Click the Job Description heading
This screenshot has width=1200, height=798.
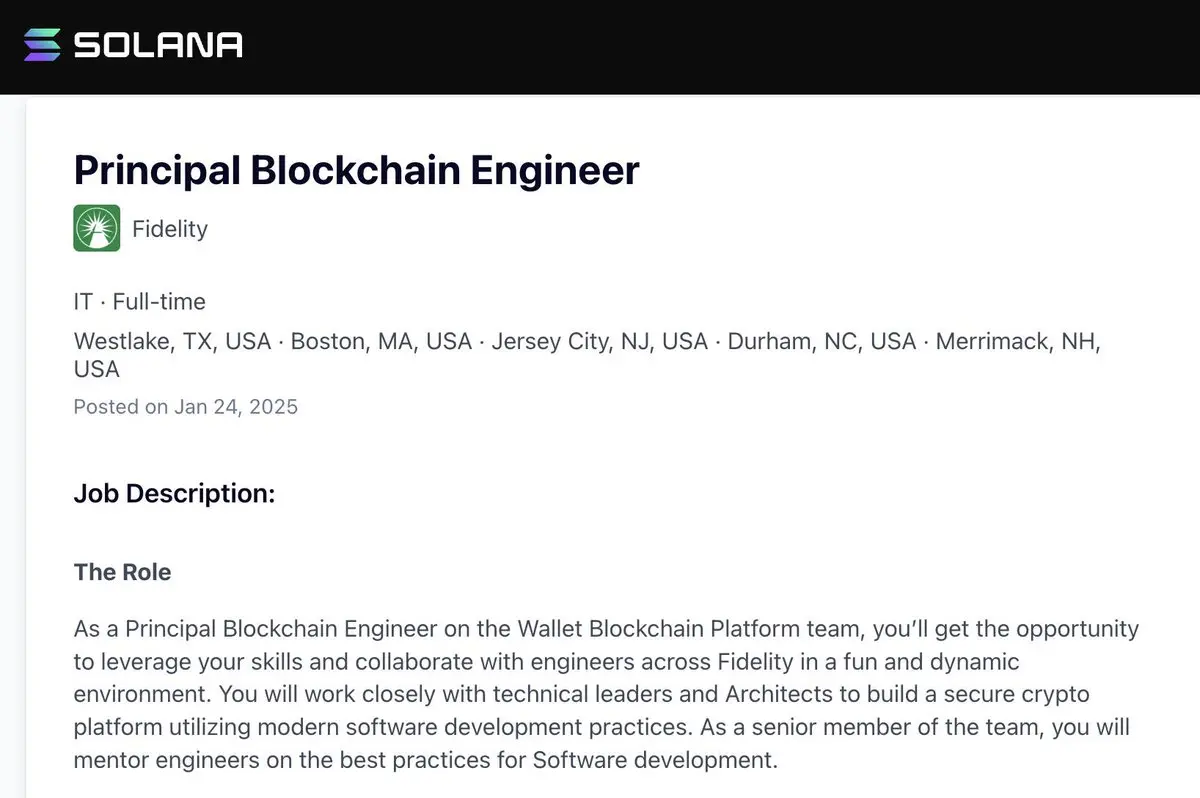(x=174, y=494)
